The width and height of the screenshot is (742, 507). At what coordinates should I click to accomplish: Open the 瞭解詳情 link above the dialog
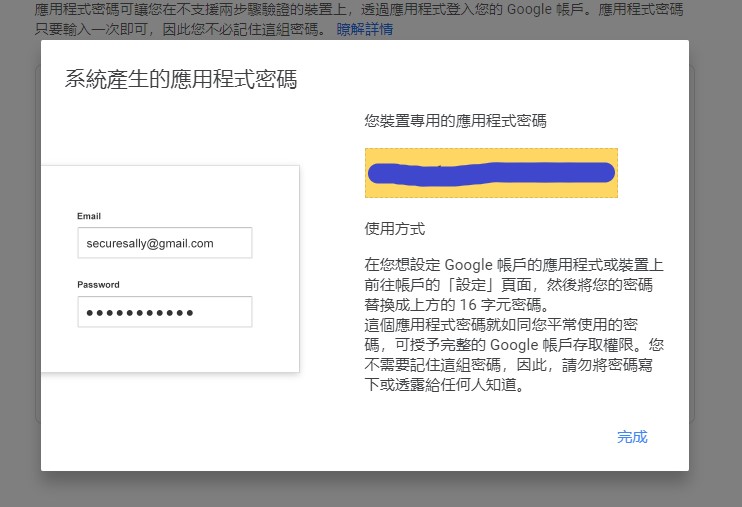click(364, 29)
